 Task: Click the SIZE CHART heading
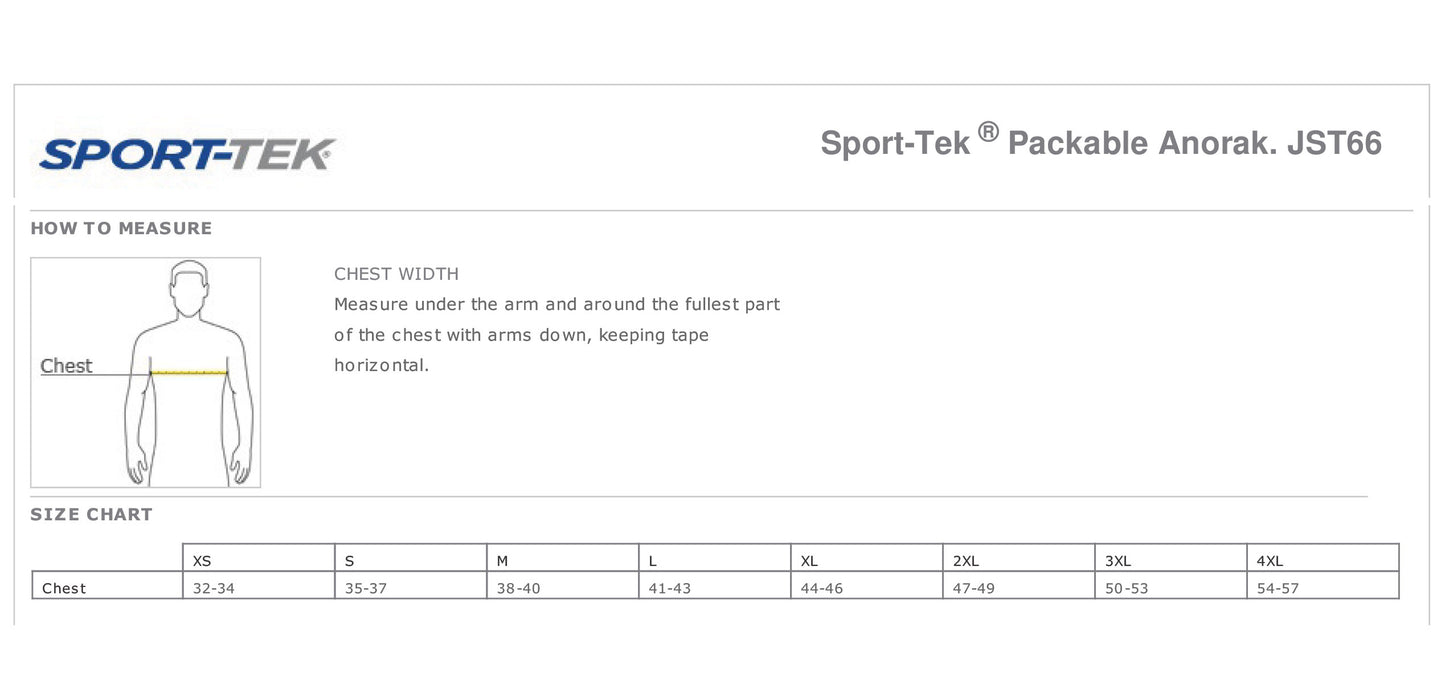coord(91,514)
